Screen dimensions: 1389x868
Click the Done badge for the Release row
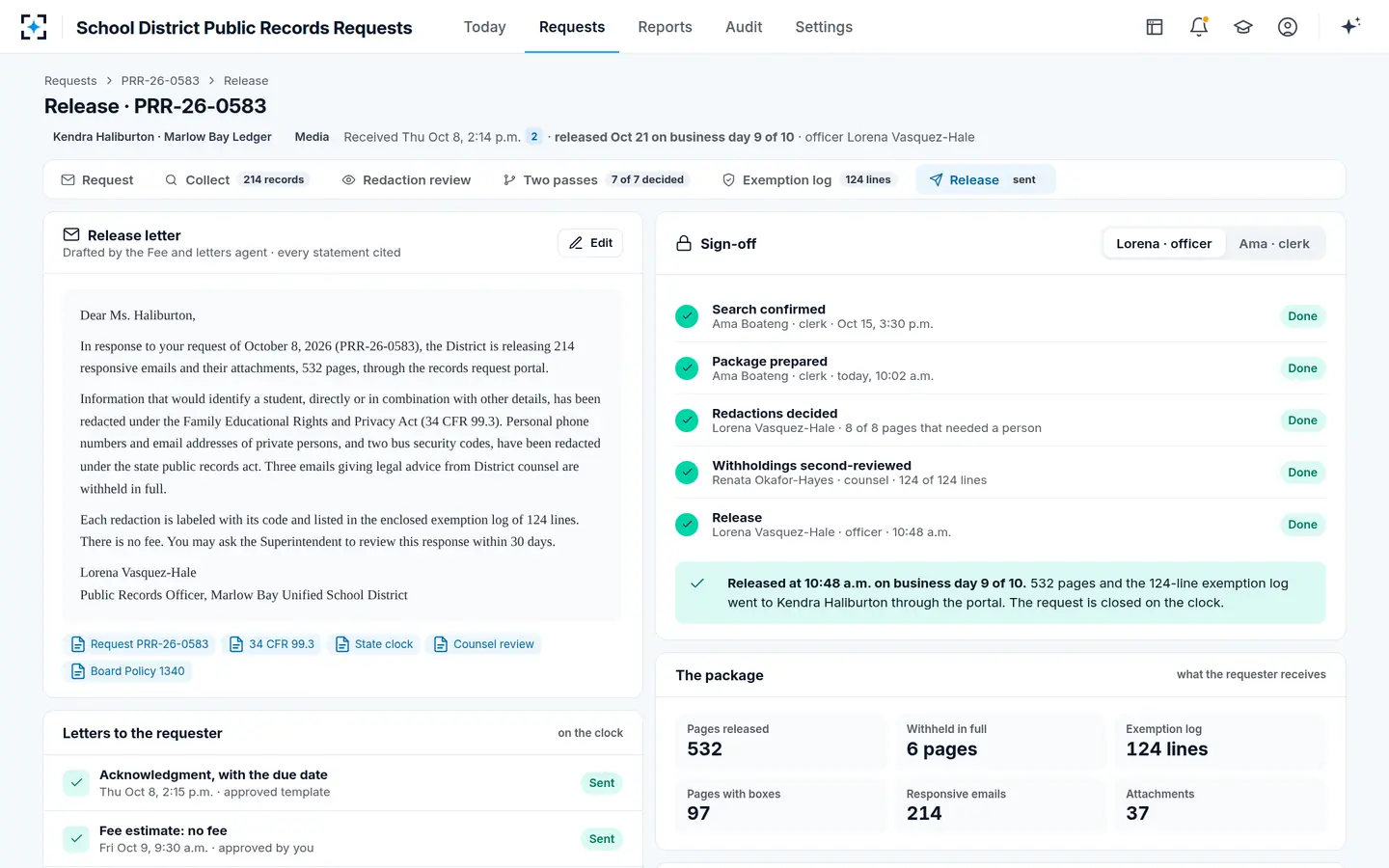pyautogui.click(x=1302, y=525)
